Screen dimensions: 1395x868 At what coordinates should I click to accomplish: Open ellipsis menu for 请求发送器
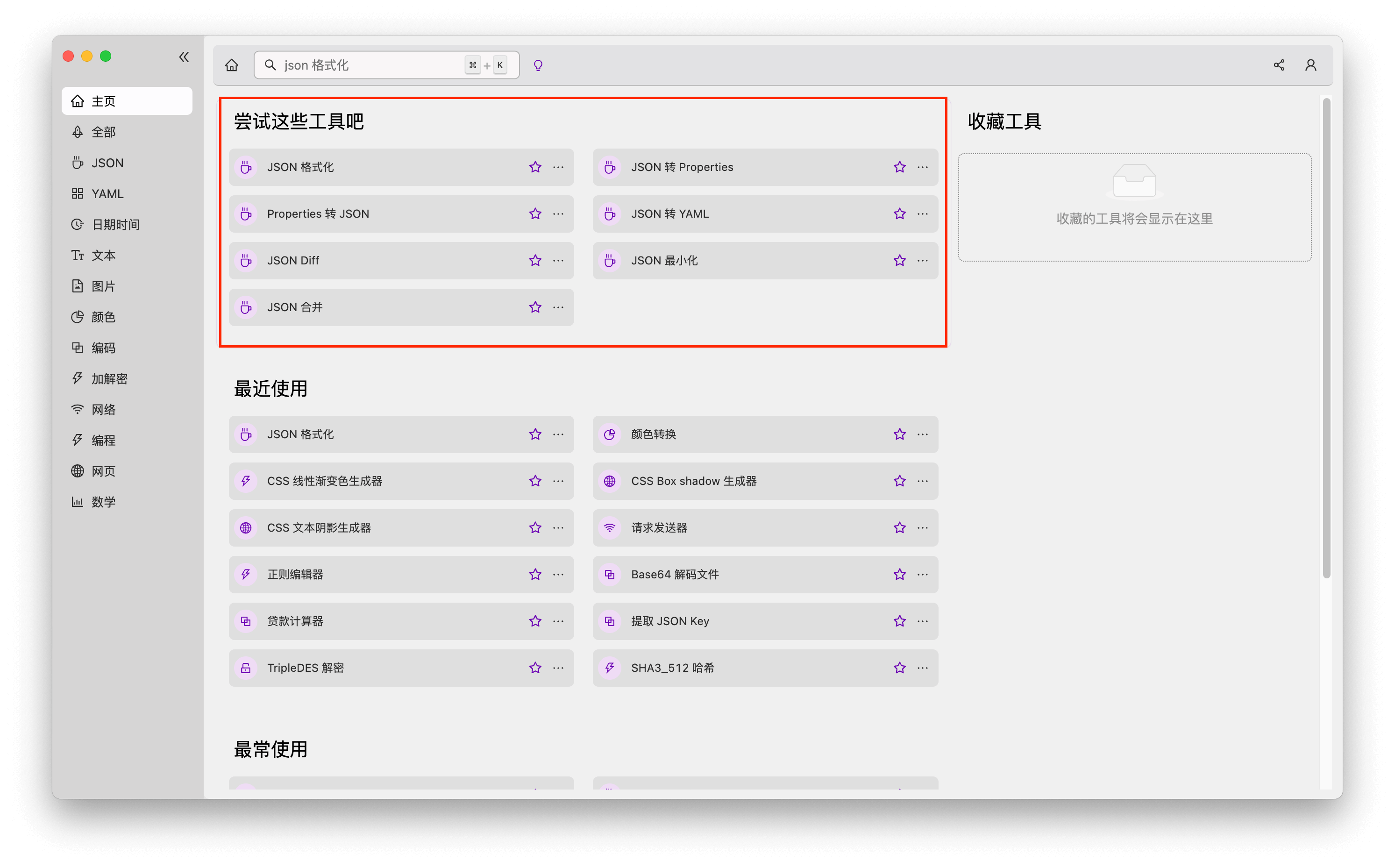[923, 527]
